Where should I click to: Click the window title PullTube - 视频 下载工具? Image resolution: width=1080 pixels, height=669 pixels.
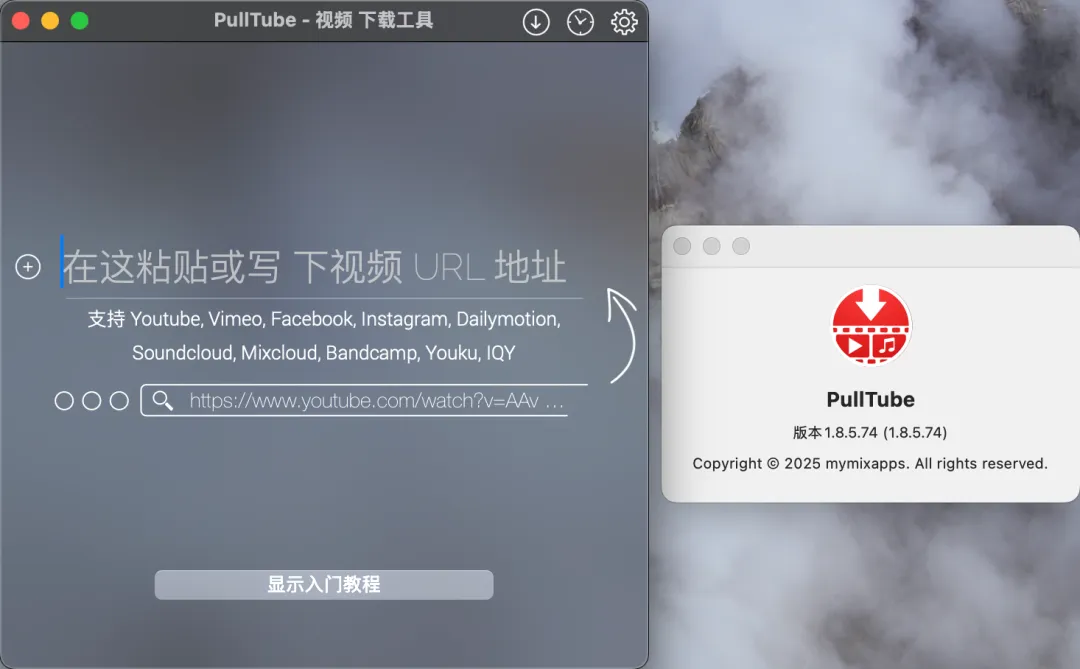coord(324,20)
